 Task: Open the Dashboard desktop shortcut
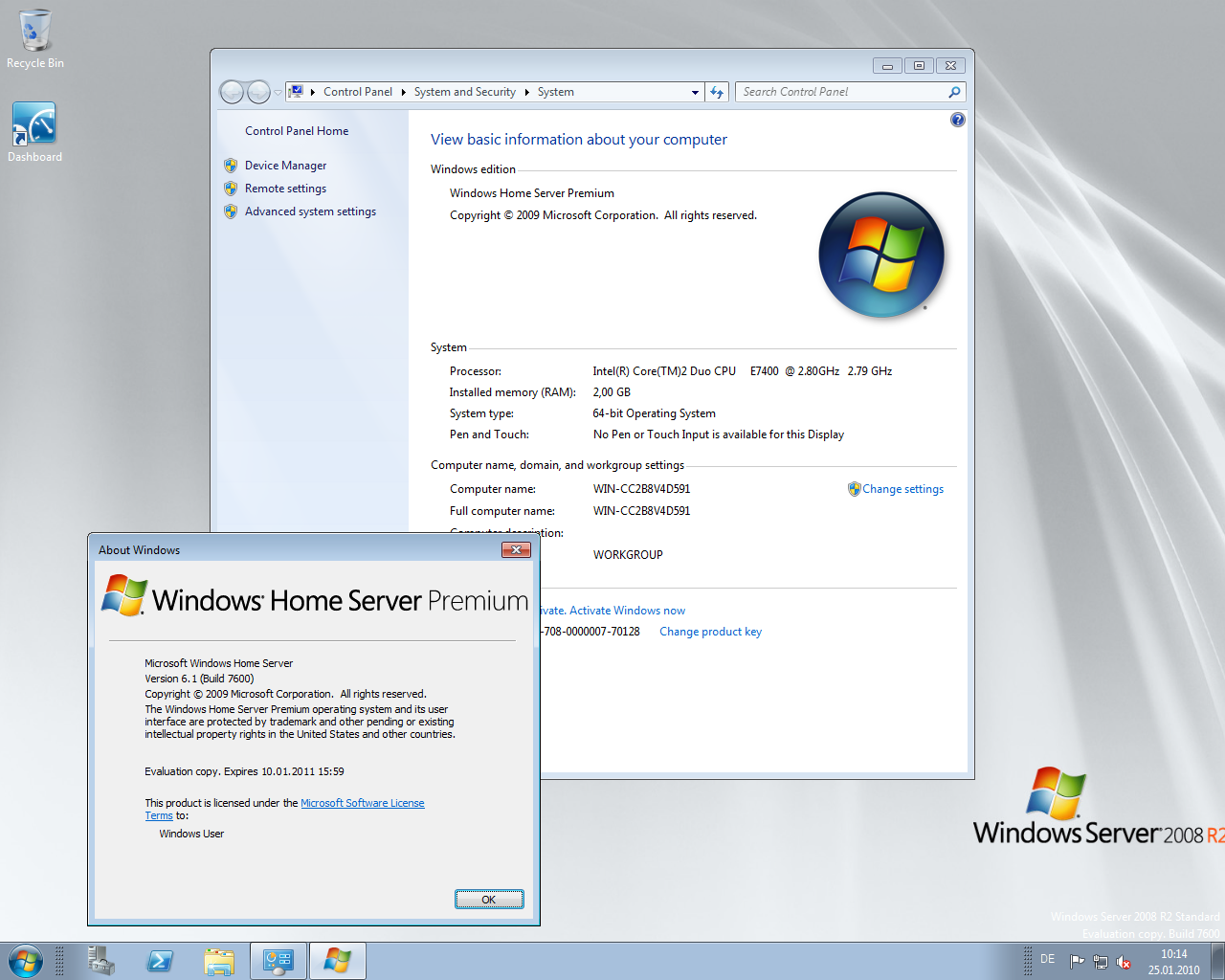(35, 132)
